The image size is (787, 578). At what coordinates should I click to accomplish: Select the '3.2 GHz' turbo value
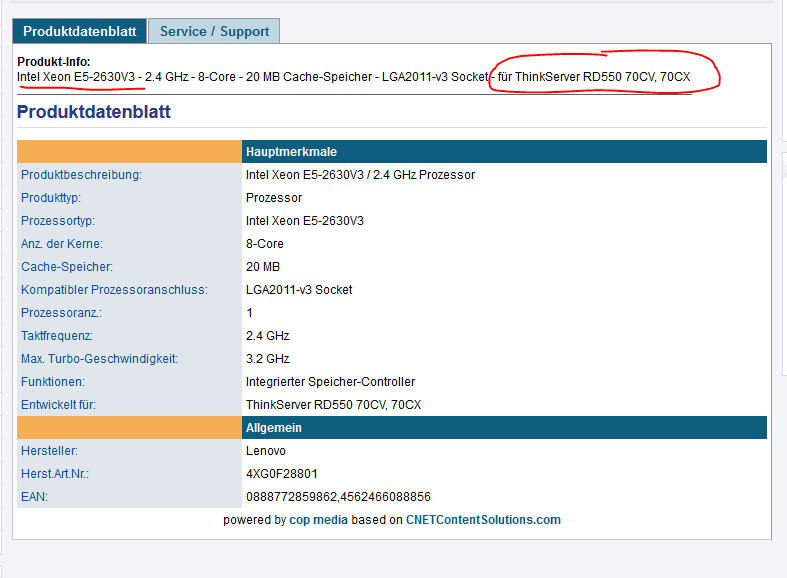click(x=268, y=359)
